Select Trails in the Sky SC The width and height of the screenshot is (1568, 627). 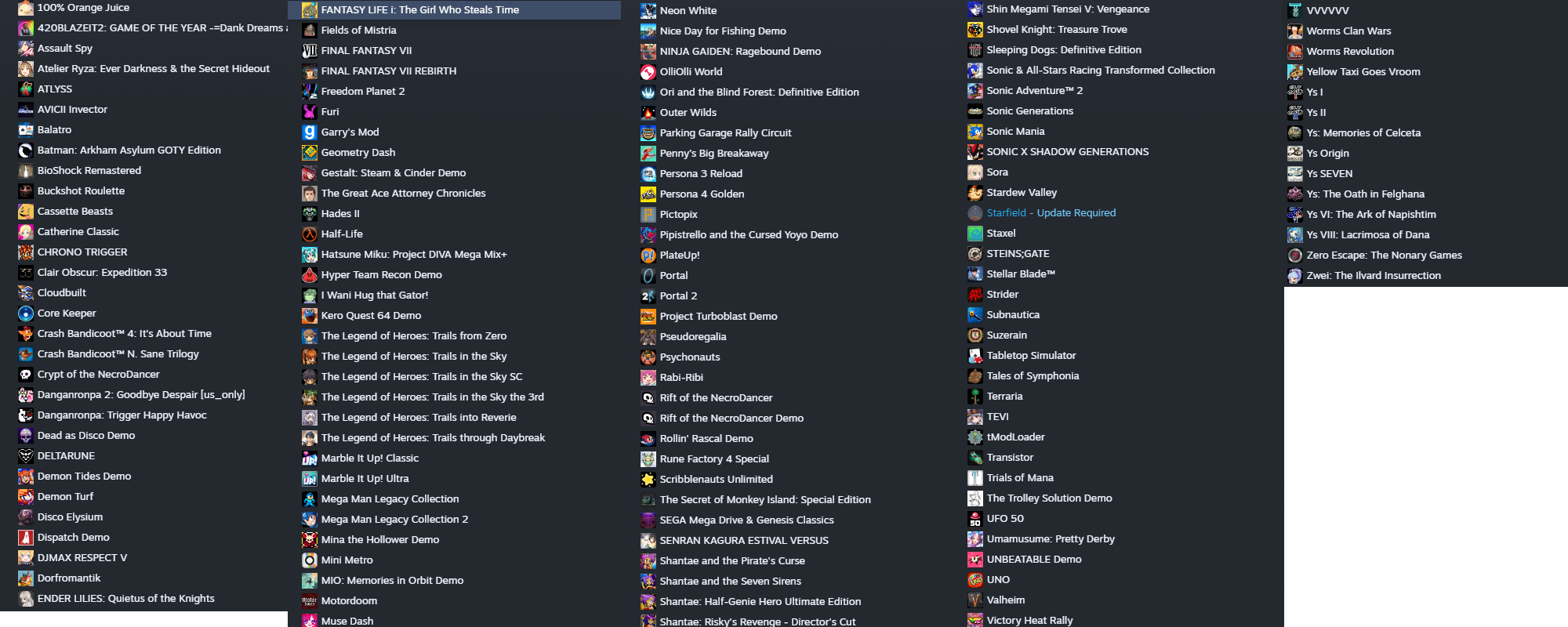(x=422, y=377)
